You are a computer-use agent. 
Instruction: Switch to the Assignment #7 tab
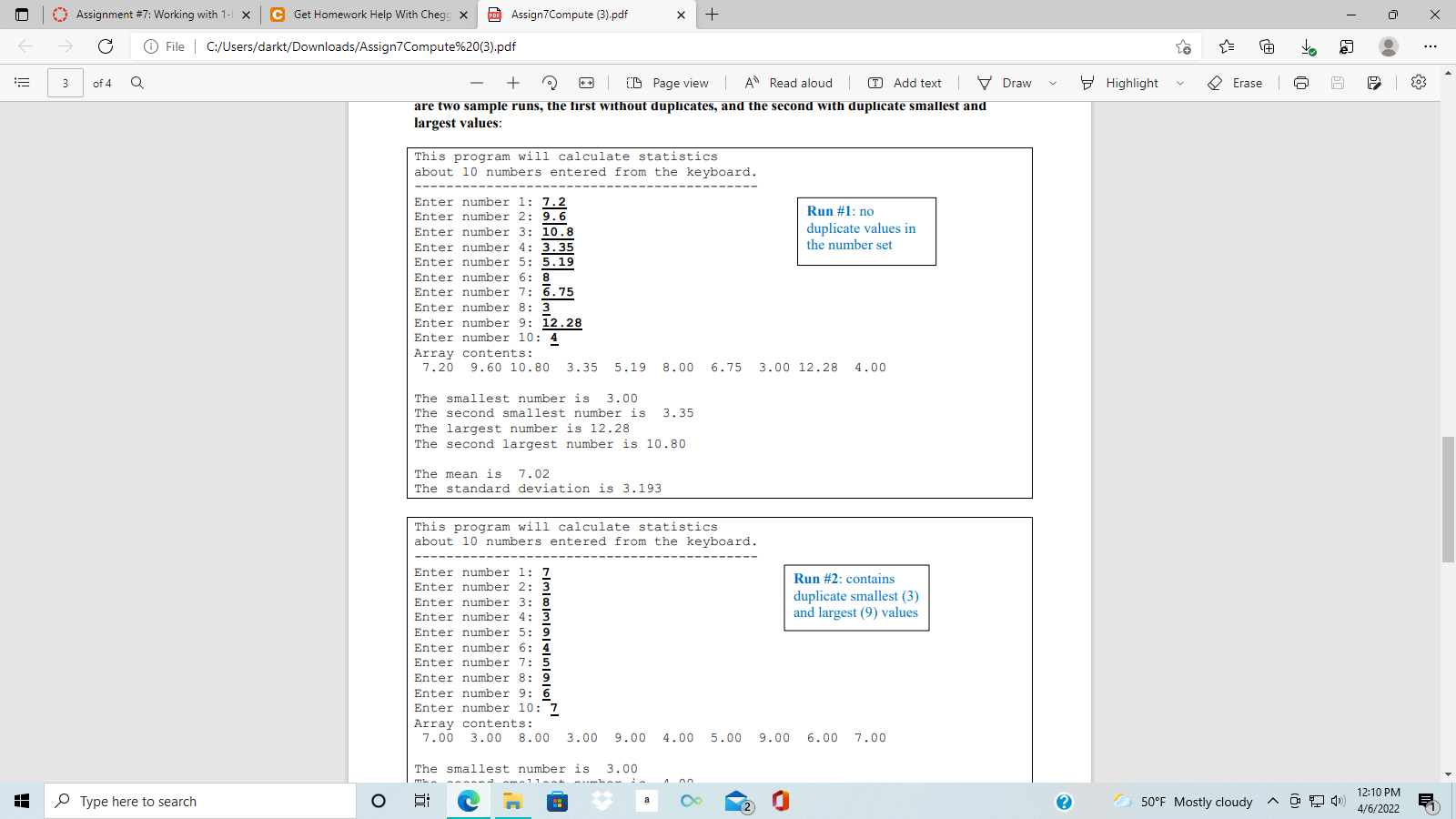(150, 15)
